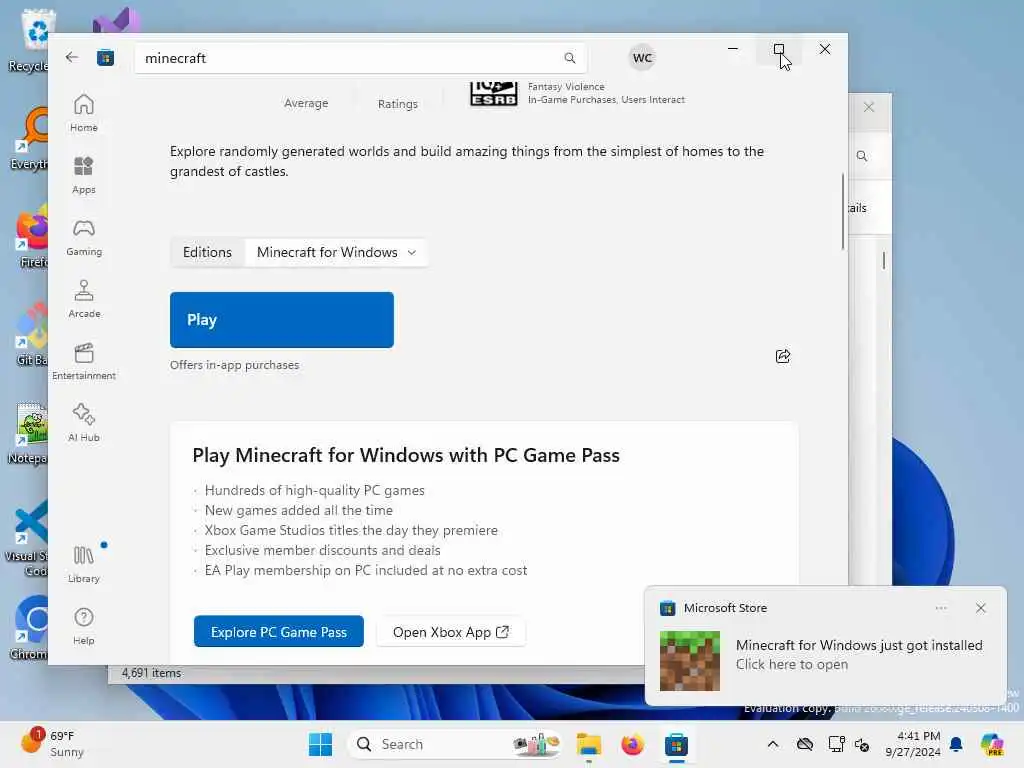Open the Entertainment section in sidebar
This screenshot has height=768, width=1024.
(x=84, y=361)
